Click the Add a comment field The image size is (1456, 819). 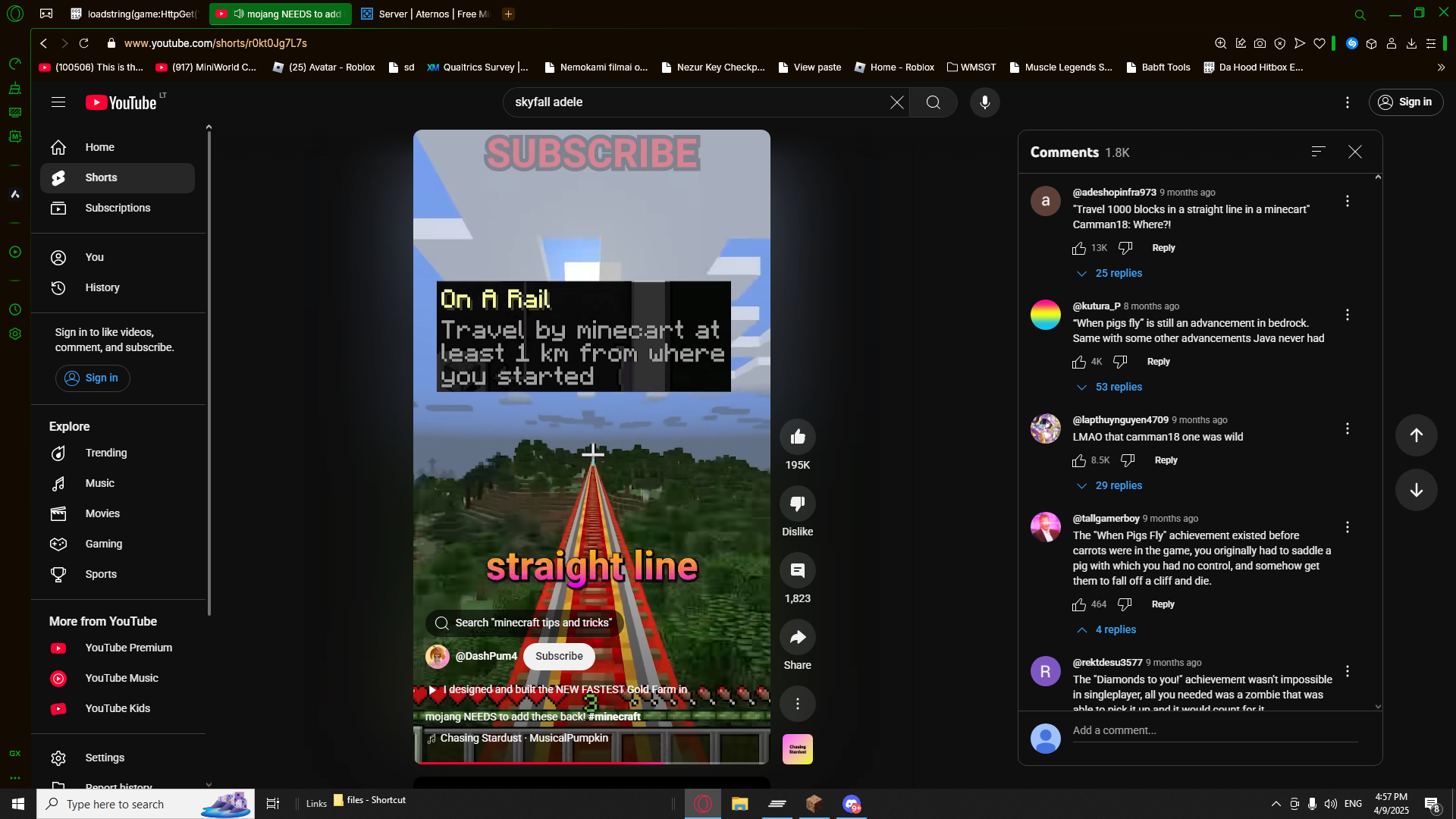coord(1215,731)
